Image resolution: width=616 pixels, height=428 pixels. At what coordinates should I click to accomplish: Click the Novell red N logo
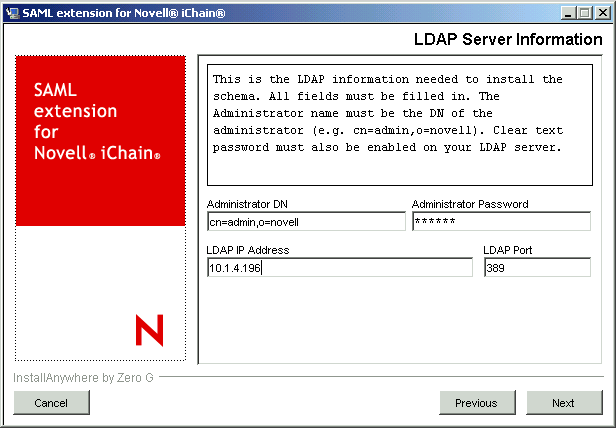click(149, 330)
